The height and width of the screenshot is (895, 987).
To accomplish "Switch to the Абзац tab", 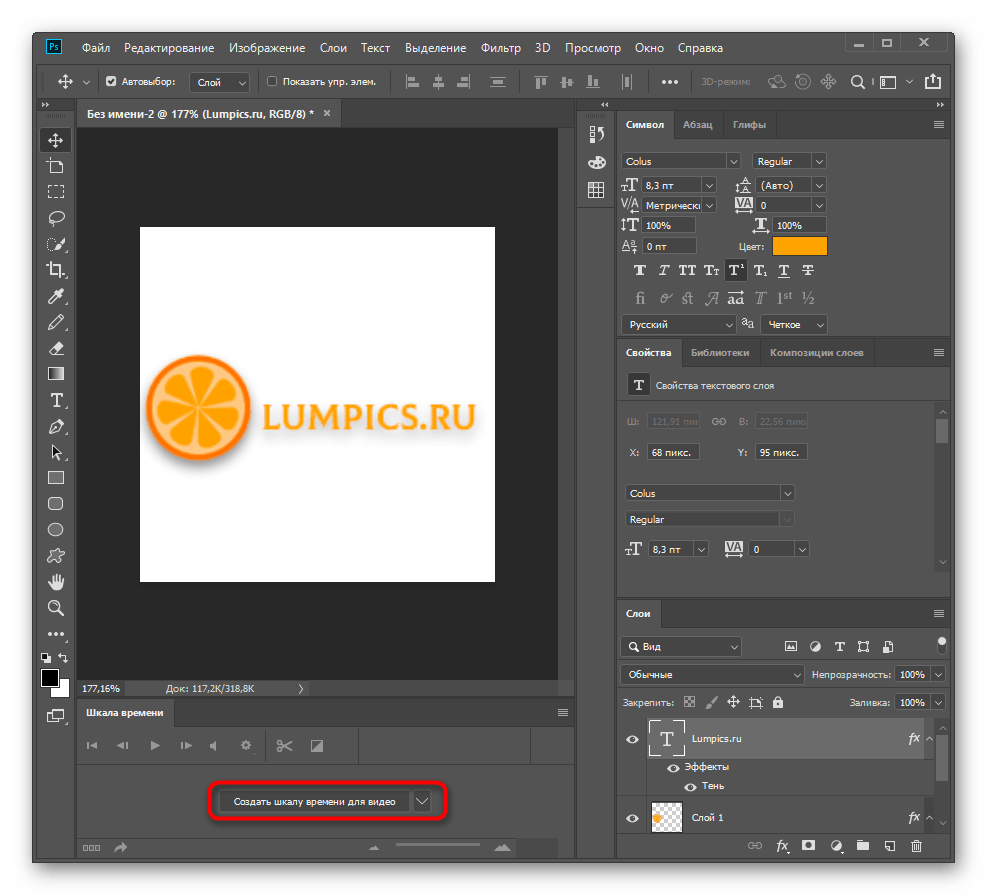I will point(697,125).
